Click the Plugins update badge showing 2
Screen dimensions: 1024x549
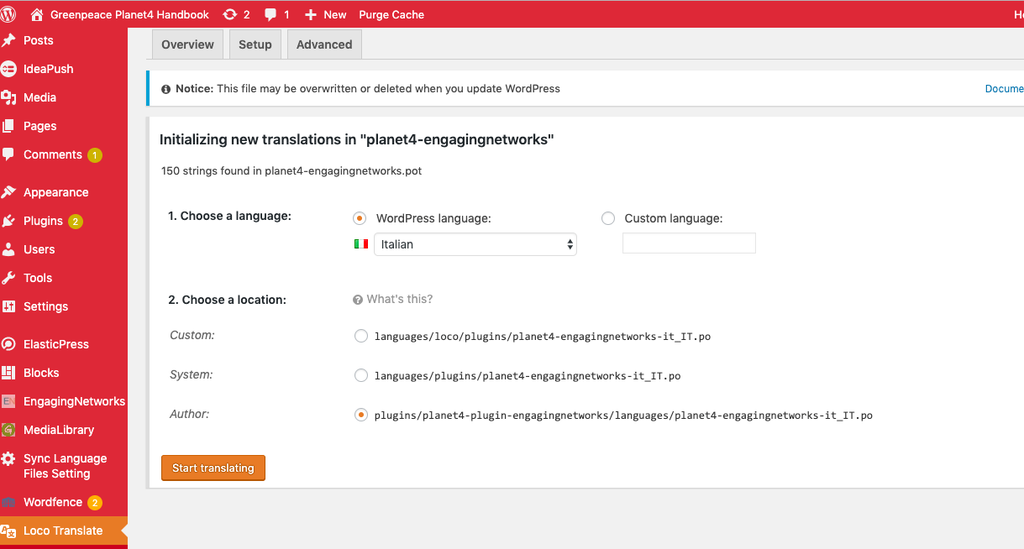(75, 221)
